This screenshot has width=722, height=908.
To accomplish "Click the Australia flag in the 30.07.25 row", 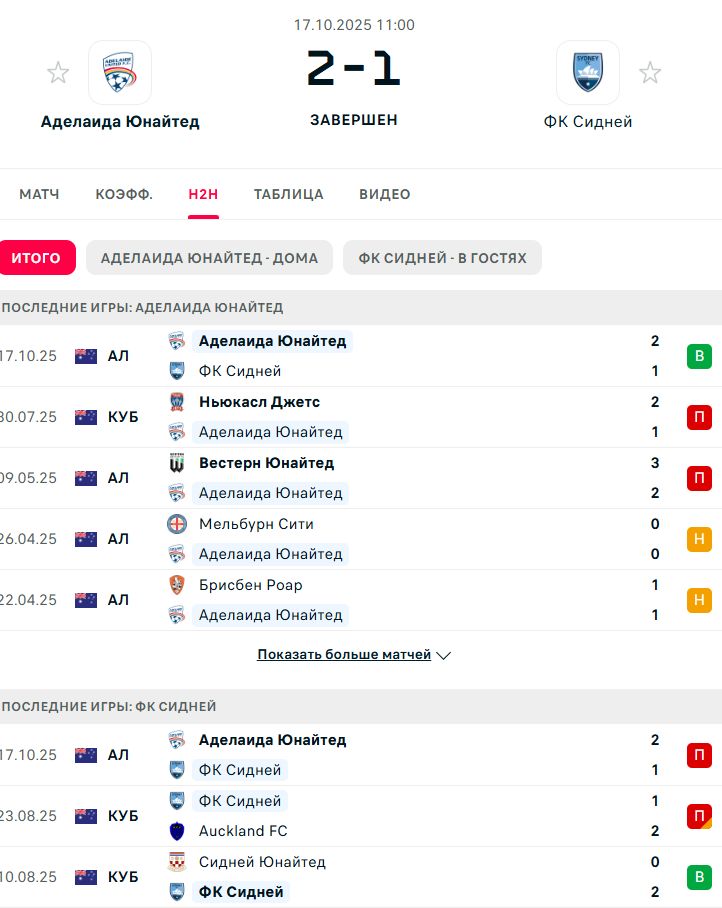I will point(86,417).
